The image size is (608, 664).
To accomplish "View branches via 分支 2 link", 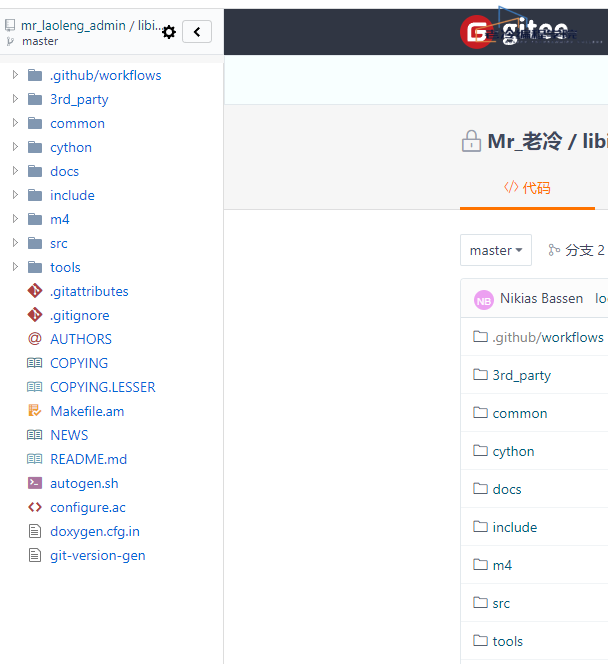I will coord(577,250).
